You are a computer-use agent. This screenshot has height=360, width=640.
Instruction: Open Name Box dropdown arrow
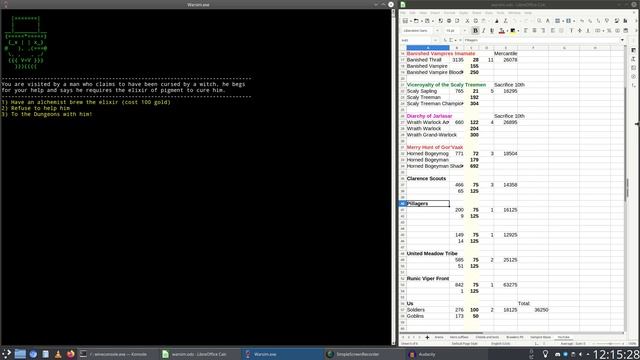pyautogui.click(x=435, y=40)
